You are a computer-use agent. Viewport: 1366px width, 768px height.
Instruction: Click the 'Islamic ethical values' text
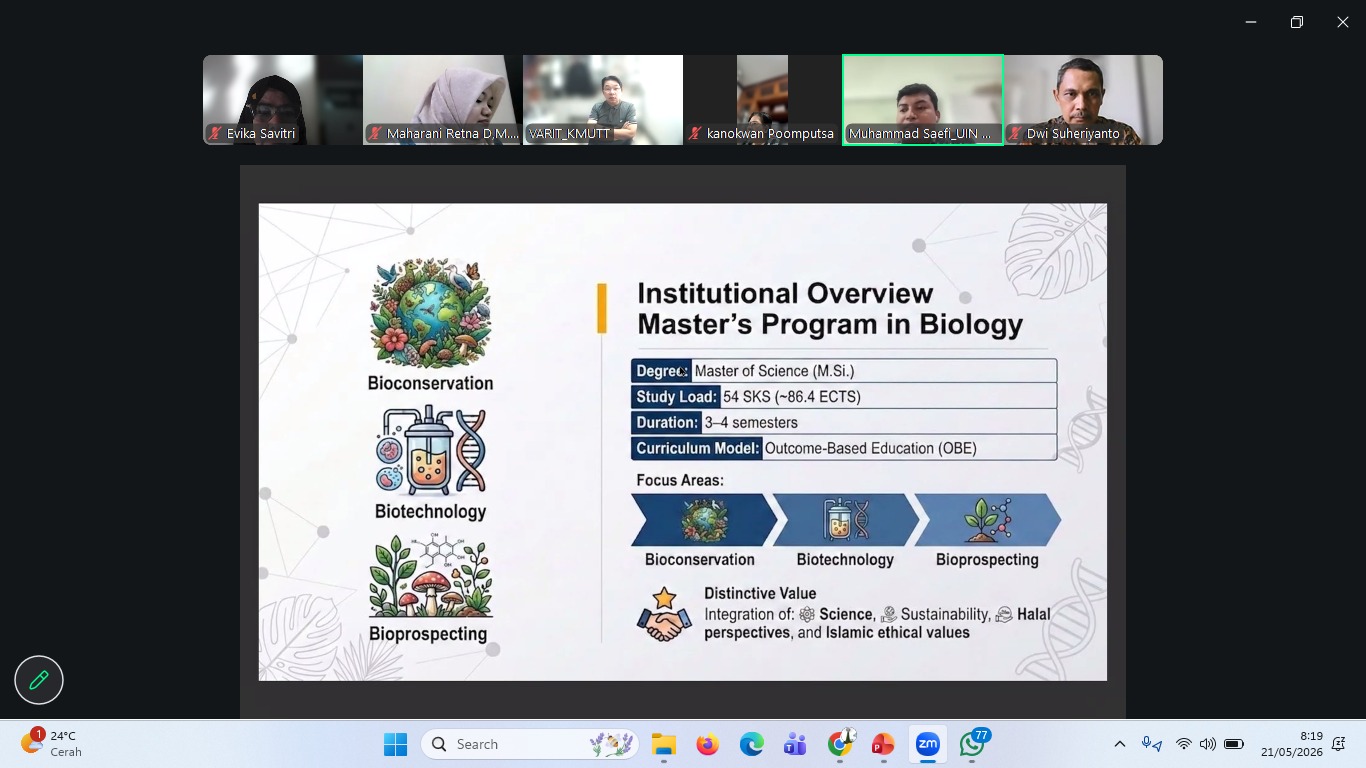coord(898,633)
